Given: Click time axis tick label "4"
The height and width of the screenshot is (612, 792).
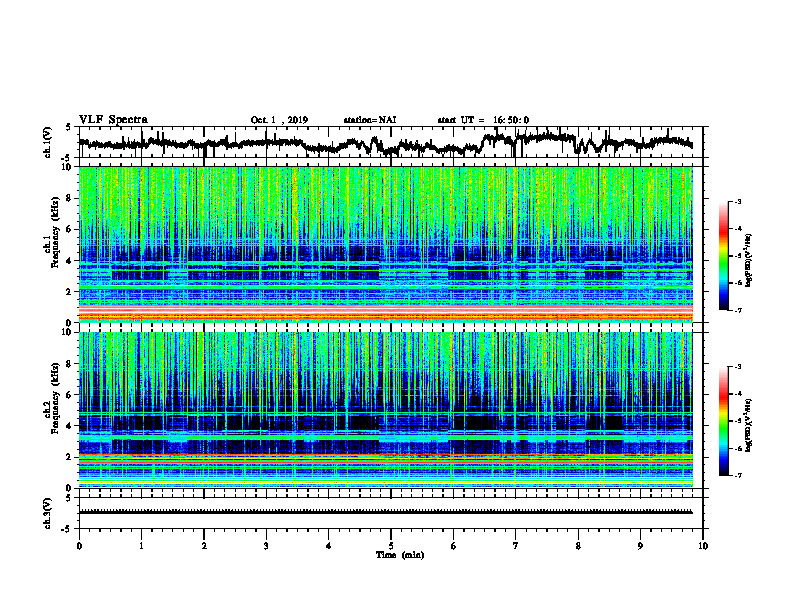Looking at the screenshot, I should pos(329,546).
